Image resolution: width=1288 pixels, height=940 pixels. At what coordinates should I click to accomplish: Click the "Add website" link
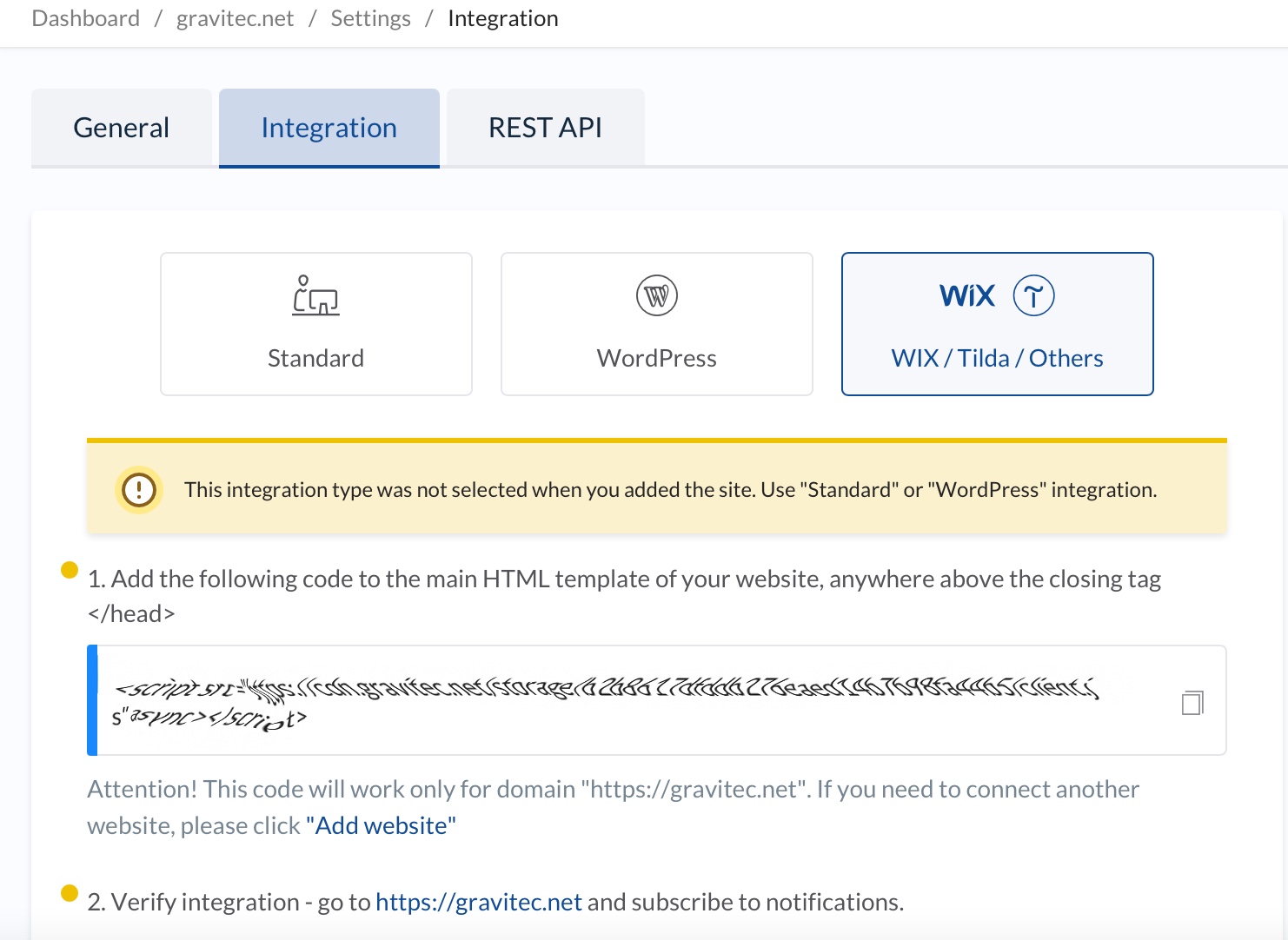(x=381, y=825)
